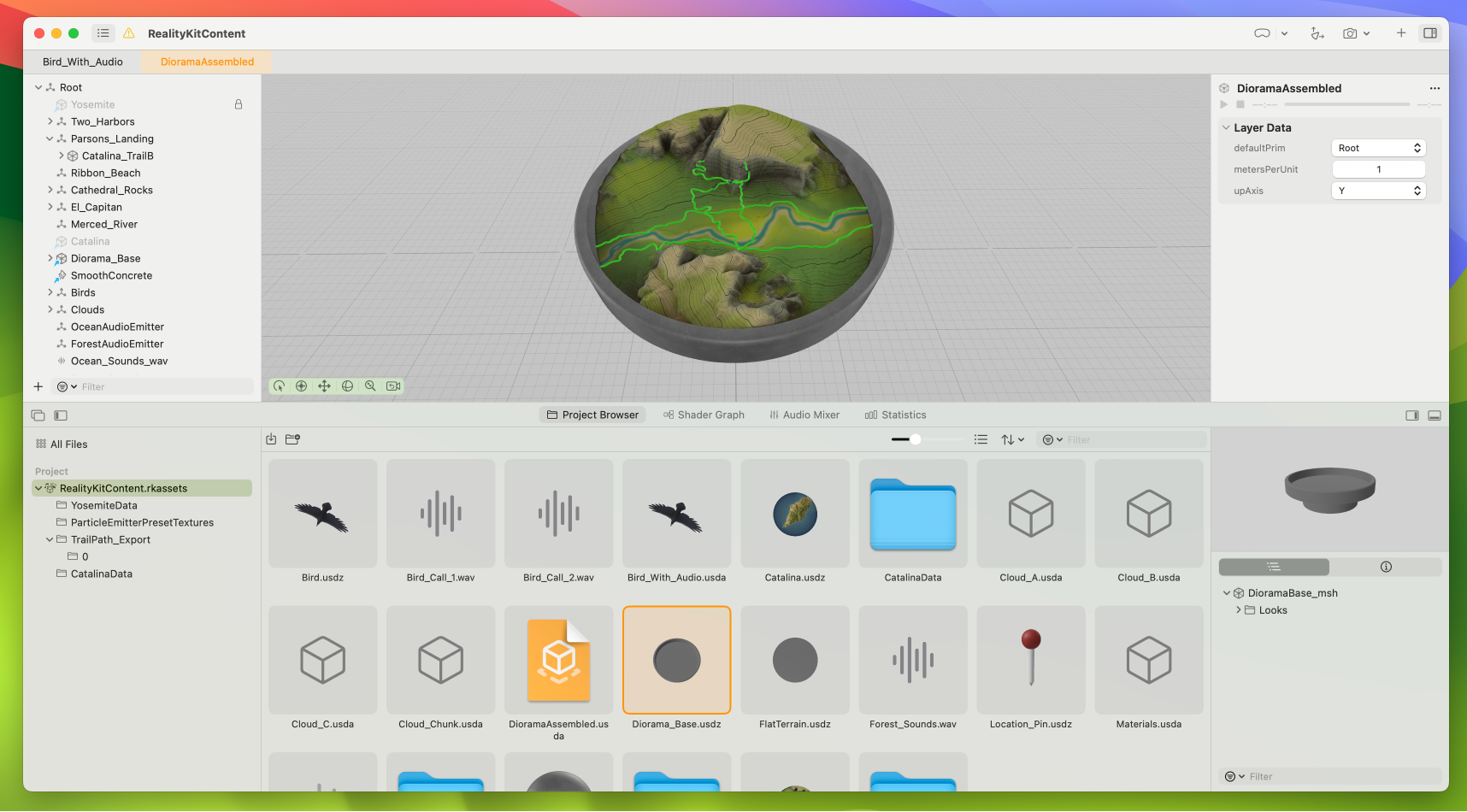Open the Bird_With_Audio tab

click(81, 61)
